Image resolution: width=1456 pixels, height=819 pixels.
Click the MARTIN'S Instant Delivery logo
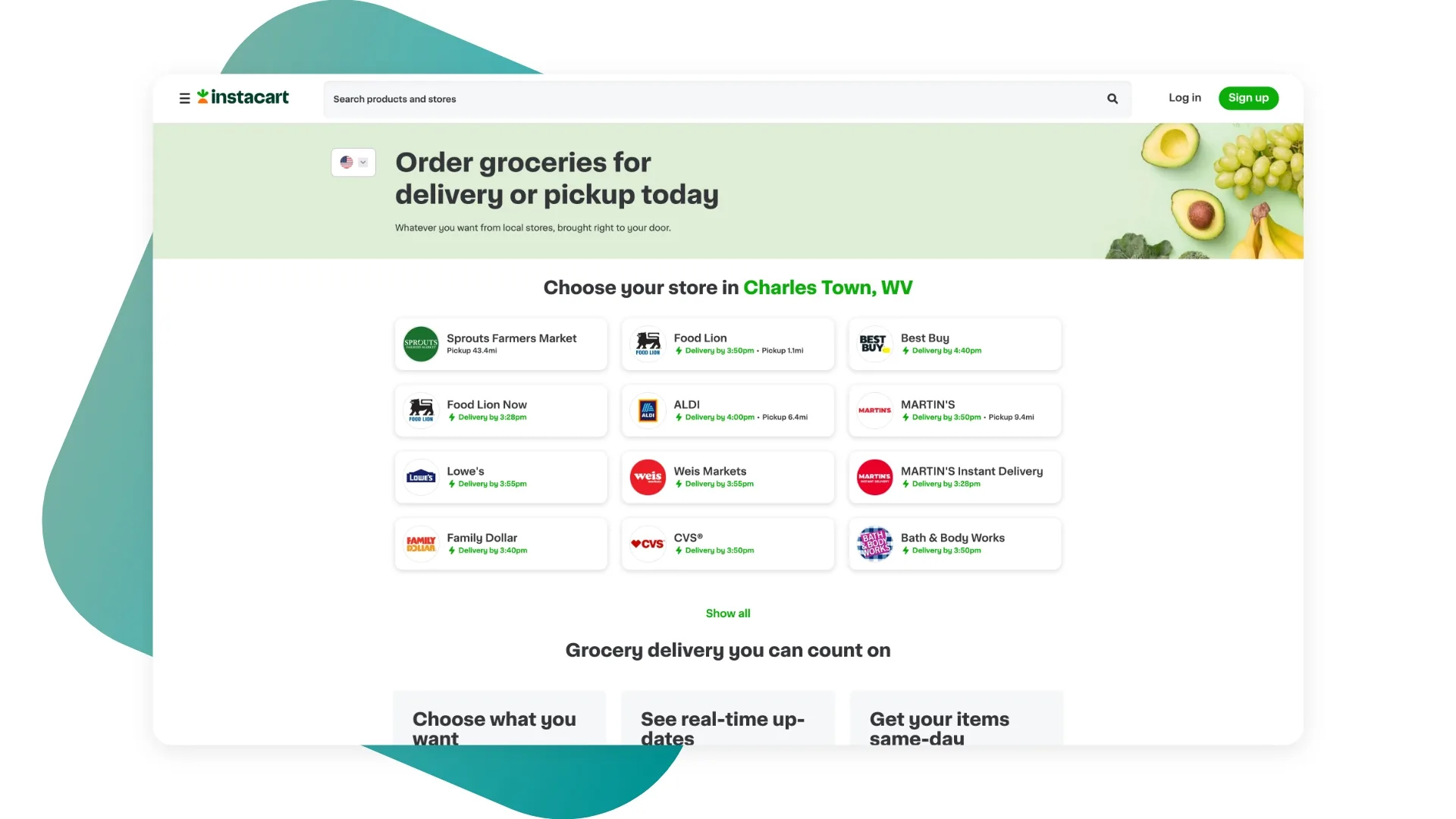pos(874,477)
